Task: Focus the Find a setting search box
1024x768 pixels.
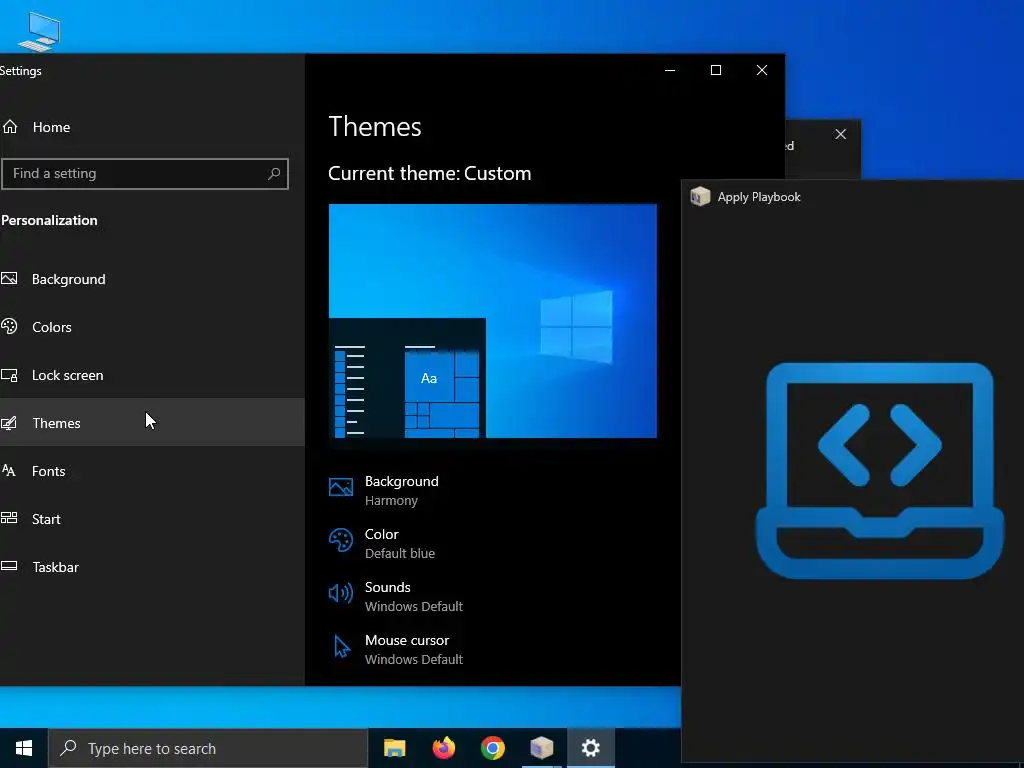Action: [144, 174]
